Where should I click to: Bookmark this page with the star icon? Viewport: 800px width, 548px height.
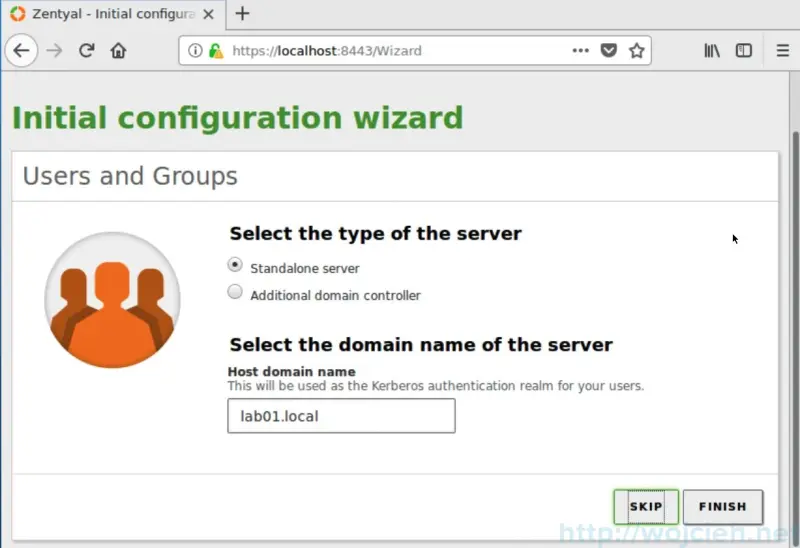click(636, 51)
